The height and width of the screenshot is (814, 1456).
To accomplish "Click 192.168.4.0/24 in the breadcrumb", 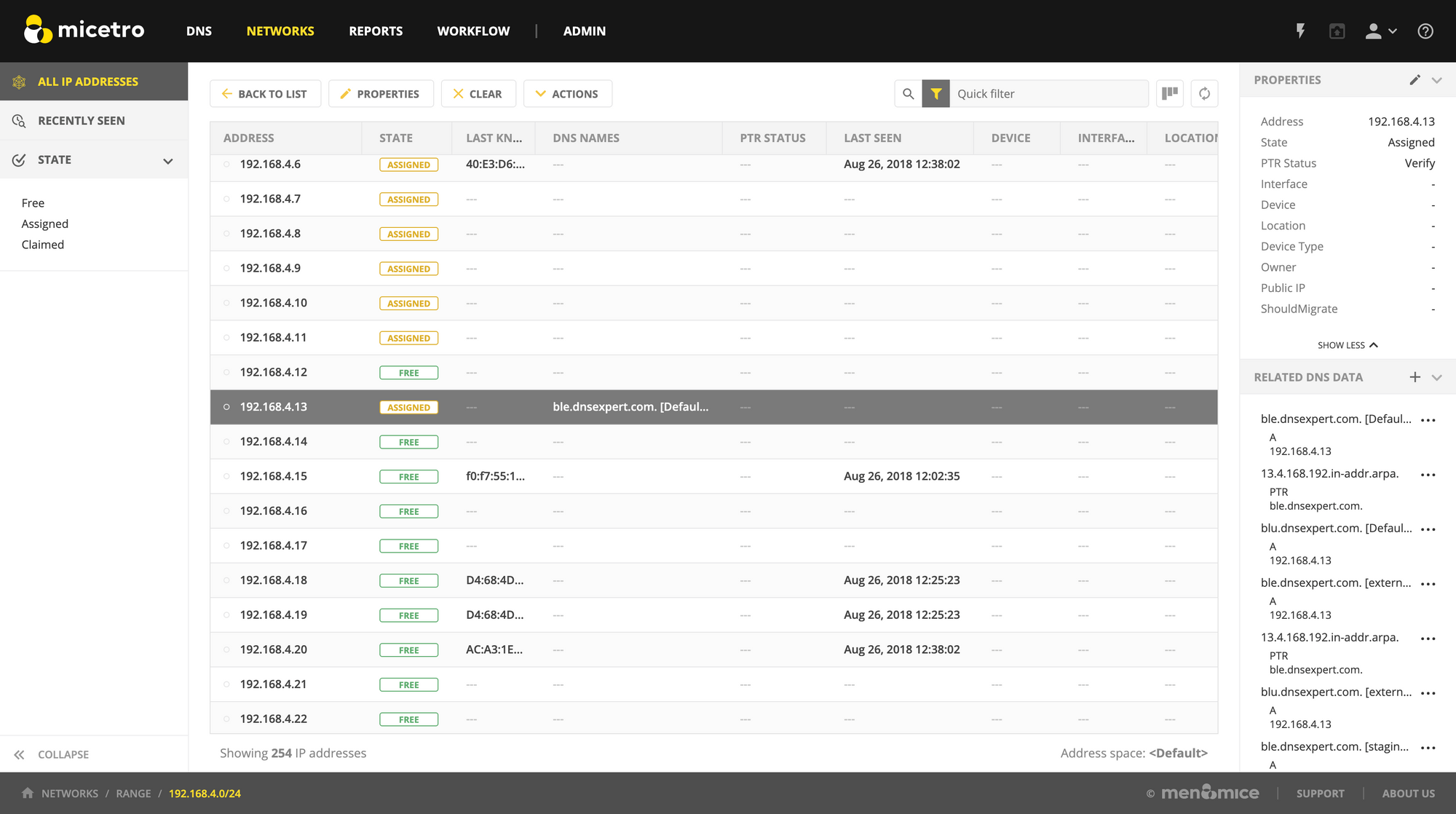I will point(205,794).
